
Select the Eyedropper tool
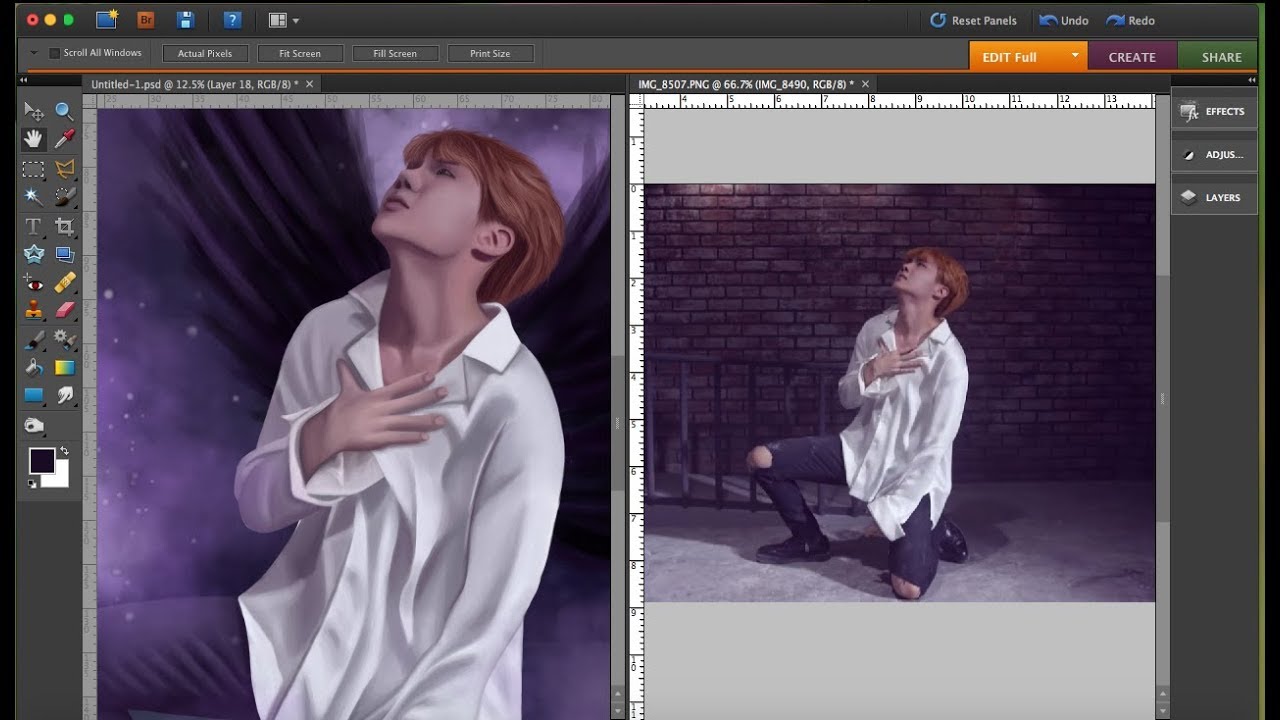pos(64,139)
